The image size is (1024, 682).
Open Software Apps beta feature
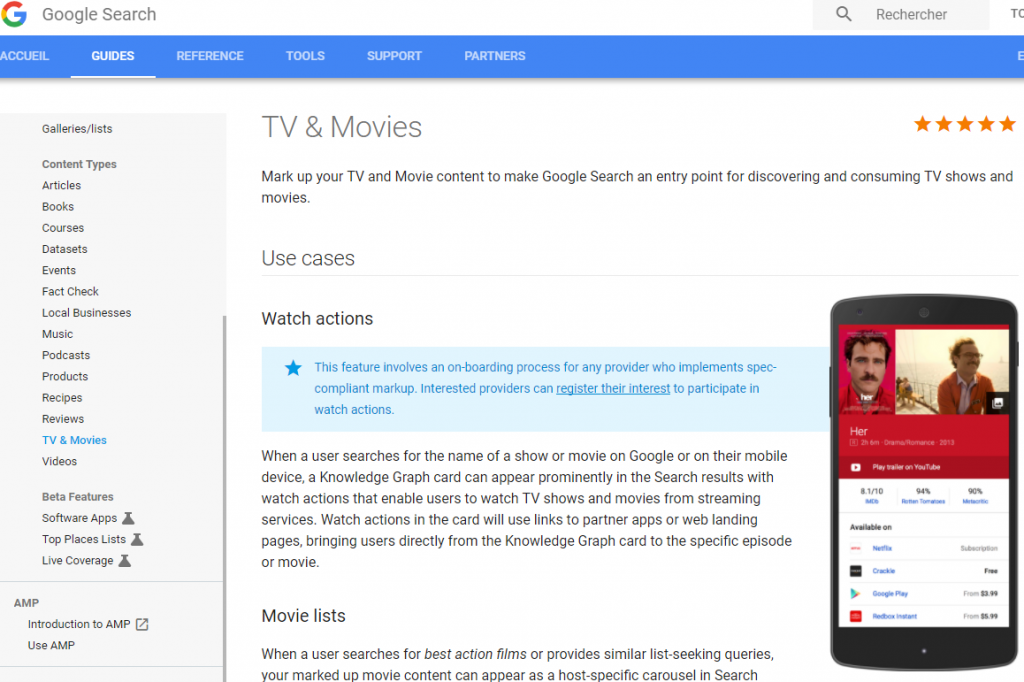[x=80, y=518]
